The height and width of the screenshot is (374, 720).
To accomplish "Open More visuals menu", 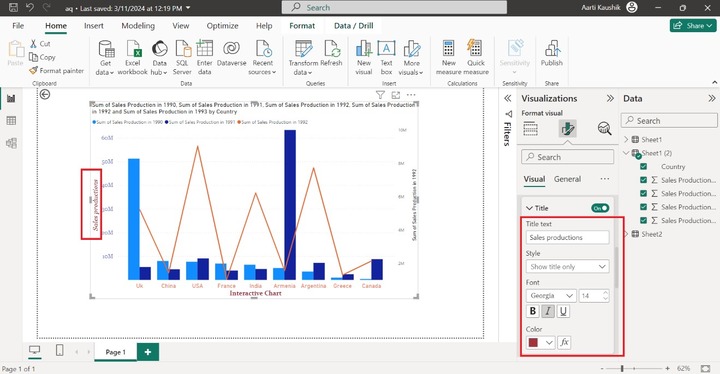I will [411, 57].
